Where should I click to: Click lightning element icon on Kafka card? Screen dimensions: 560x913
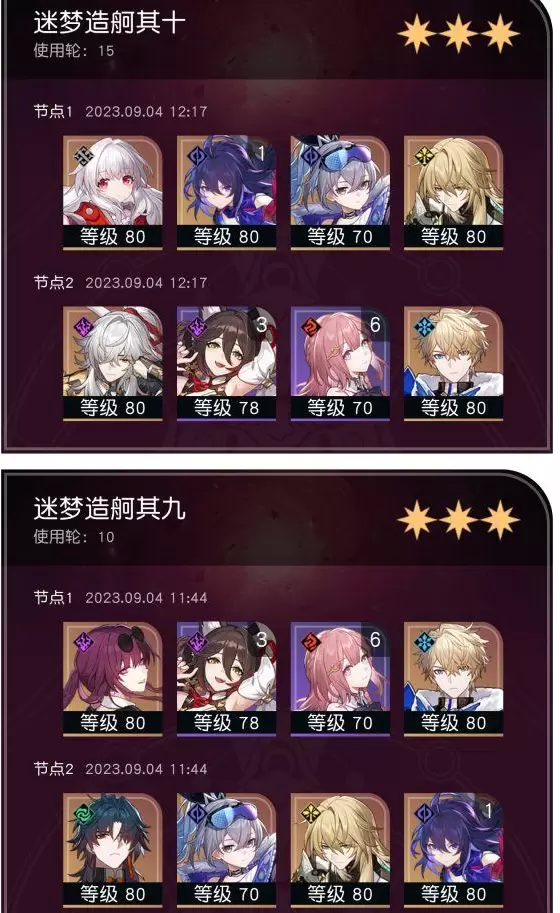click(x=84, y=642)
